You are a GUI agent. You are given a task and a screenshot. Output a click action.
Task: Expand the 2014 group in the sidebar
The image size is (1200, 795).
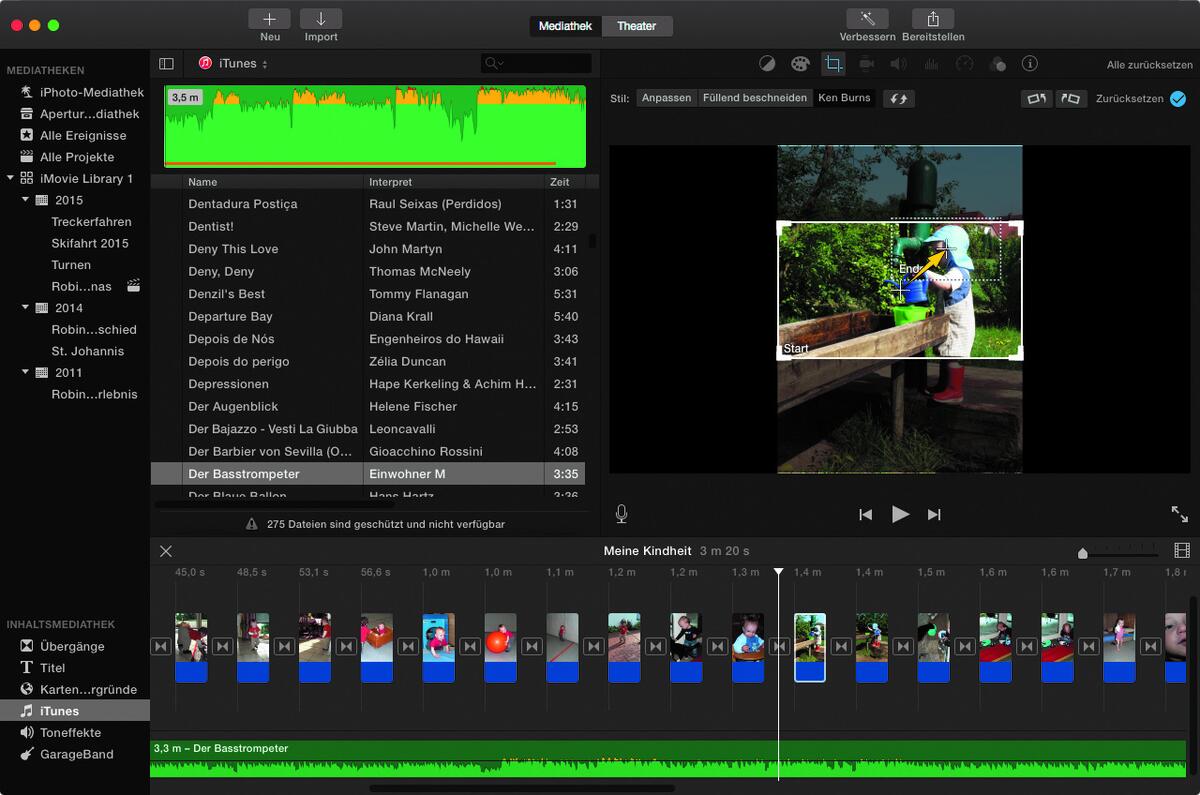[x=24, y=307]
